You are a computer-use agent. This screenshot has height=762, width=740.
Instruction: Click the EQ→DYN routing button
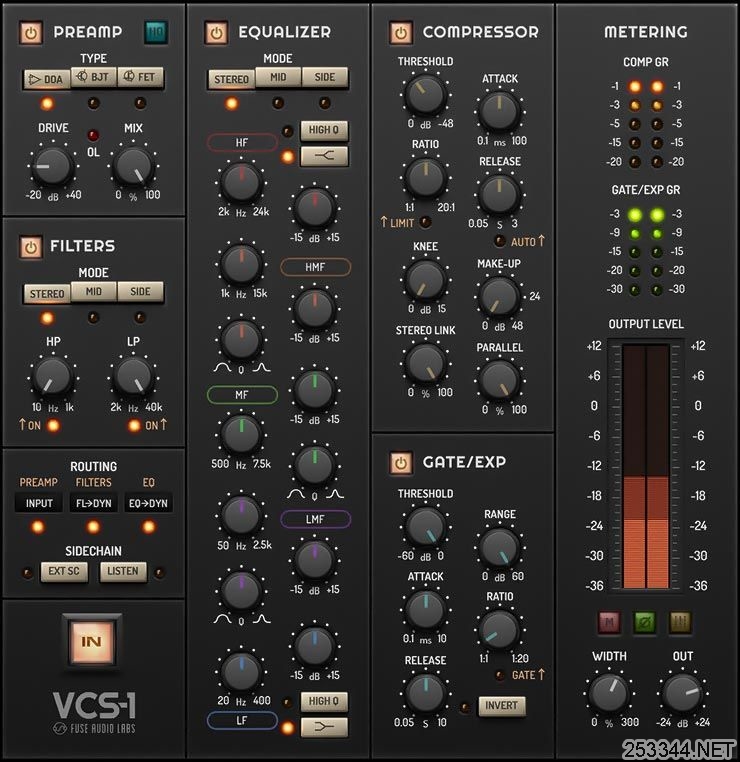(148, 503)
